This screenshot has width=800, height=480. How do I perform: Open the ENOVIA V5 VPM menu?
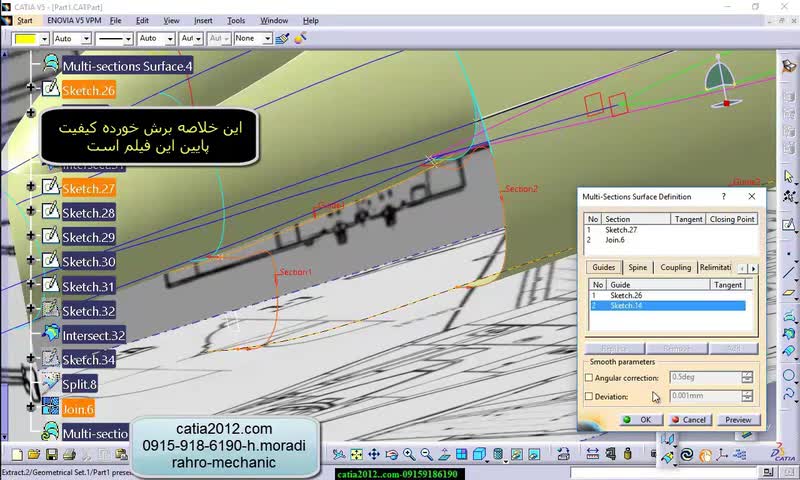(74, 20)
